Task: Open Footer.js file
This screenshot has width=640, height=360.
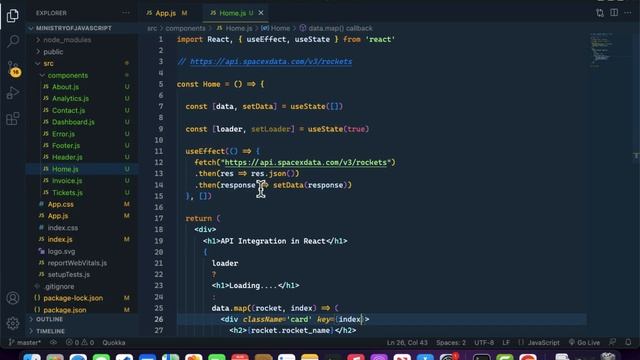Action: tap(66, 146)
